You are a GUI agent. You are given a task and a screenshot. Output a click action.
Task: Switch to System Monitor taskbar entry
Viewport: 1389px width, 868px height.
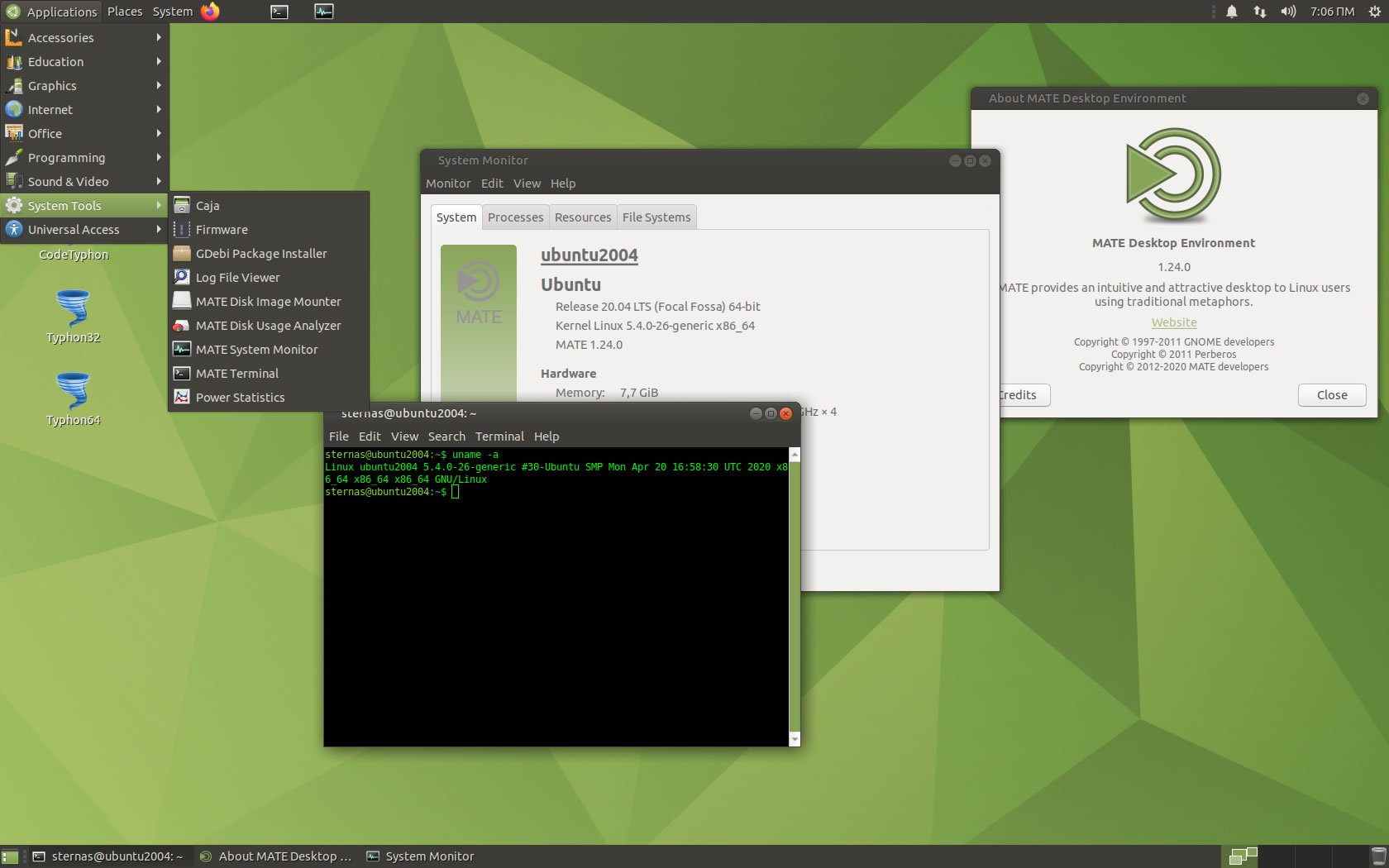(x=421, y=856)
